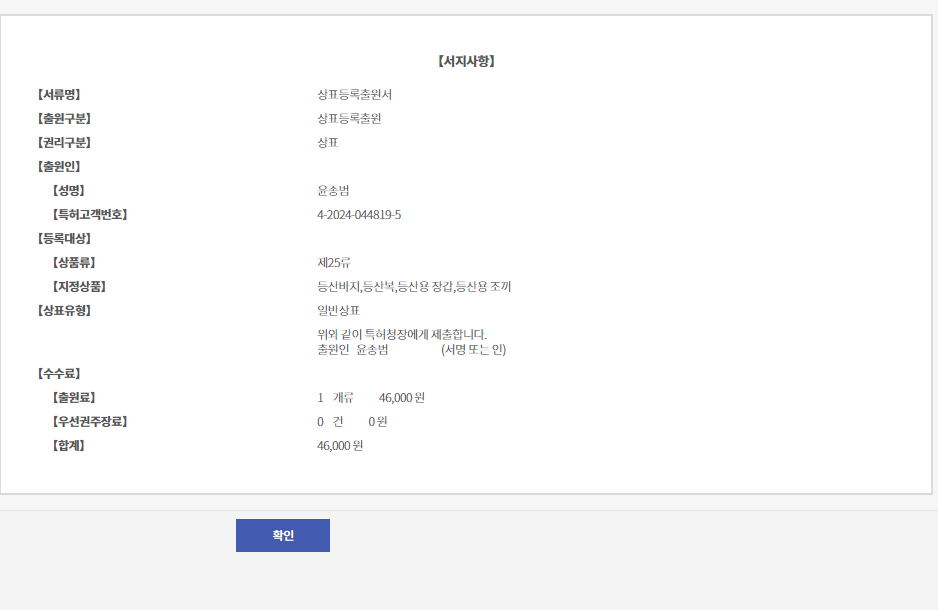The width and height of the screenshot is (938, 610).
Task: Click the 확인 confirm button
Action: [282, 535]
